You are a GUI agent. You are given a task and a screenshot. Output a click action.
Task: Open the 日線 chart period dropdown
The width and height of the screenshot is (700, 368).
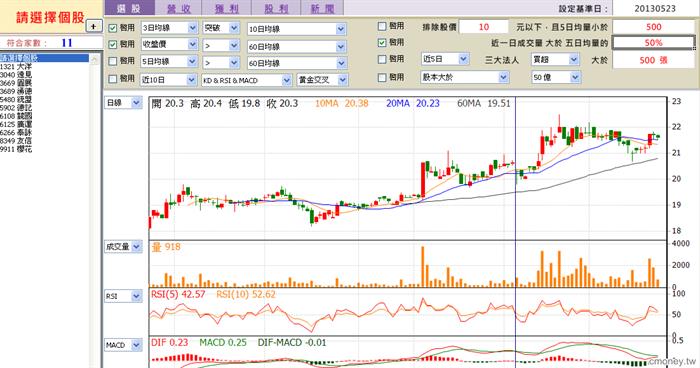pos(123,103)
